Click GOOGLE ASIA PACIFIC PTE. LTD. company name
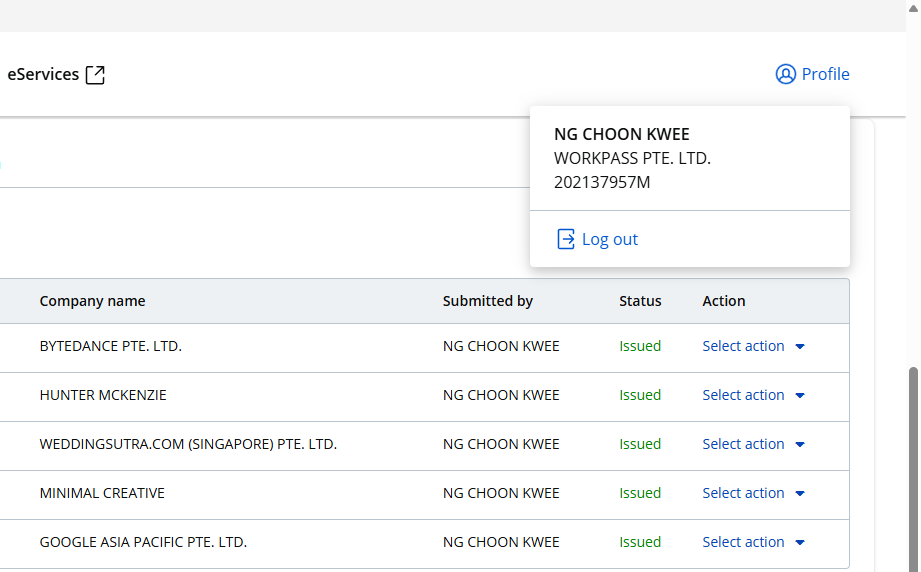921x572 pixels. pos(143,542)
